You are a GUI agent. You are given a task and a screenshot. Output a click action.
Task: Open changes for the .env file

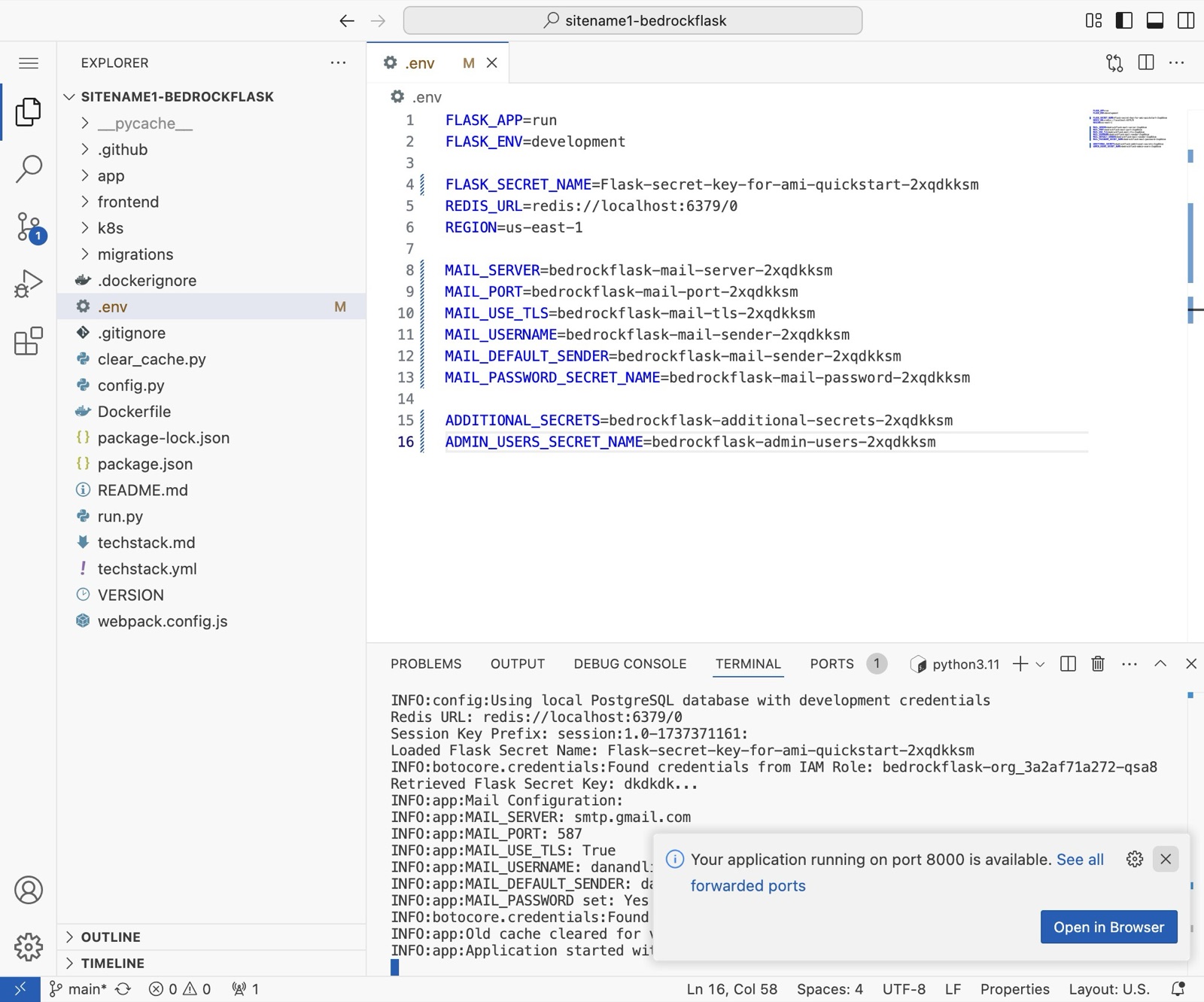1114,63
